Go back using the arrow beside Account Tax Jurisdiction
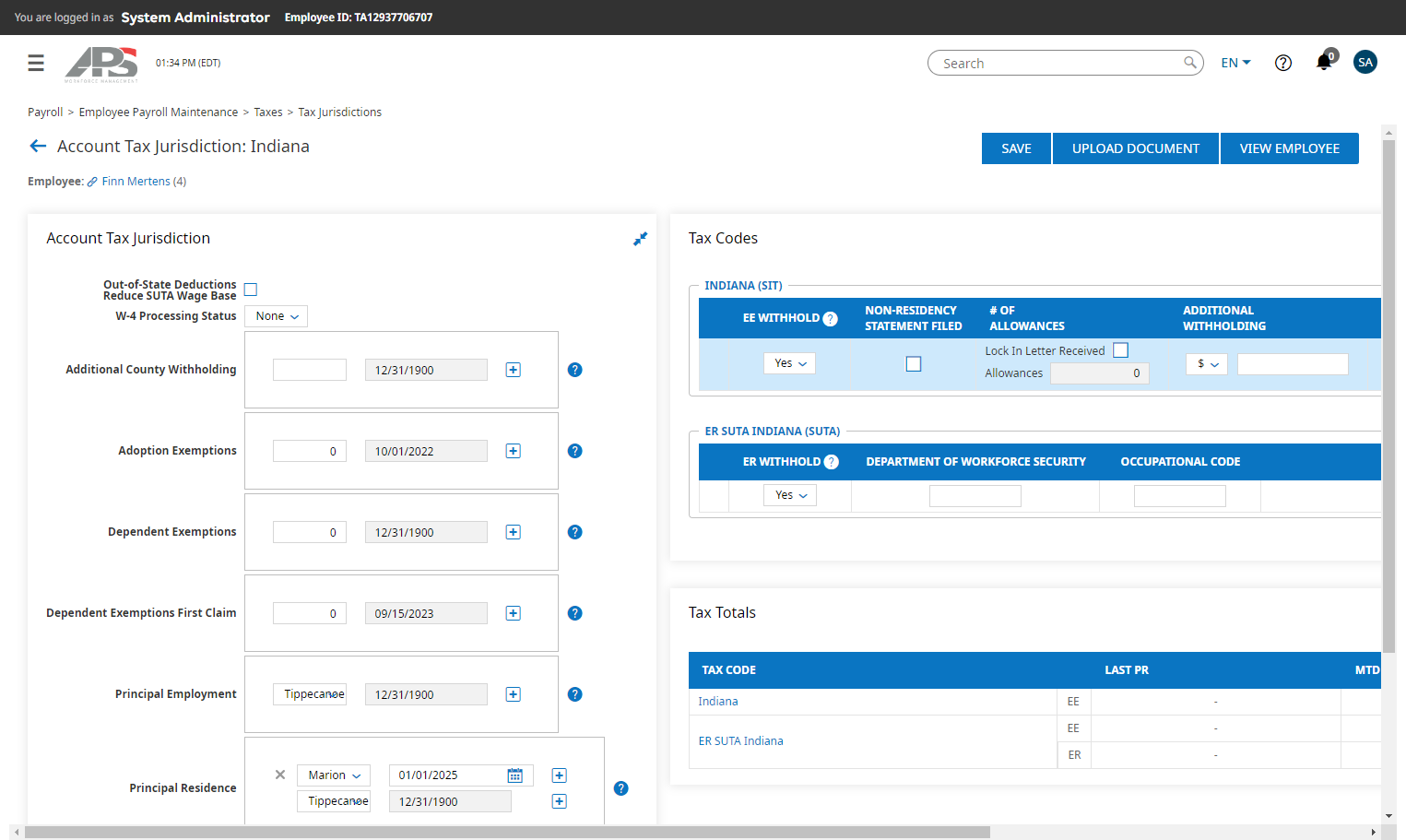1406x840 pixels. point(38,146)
